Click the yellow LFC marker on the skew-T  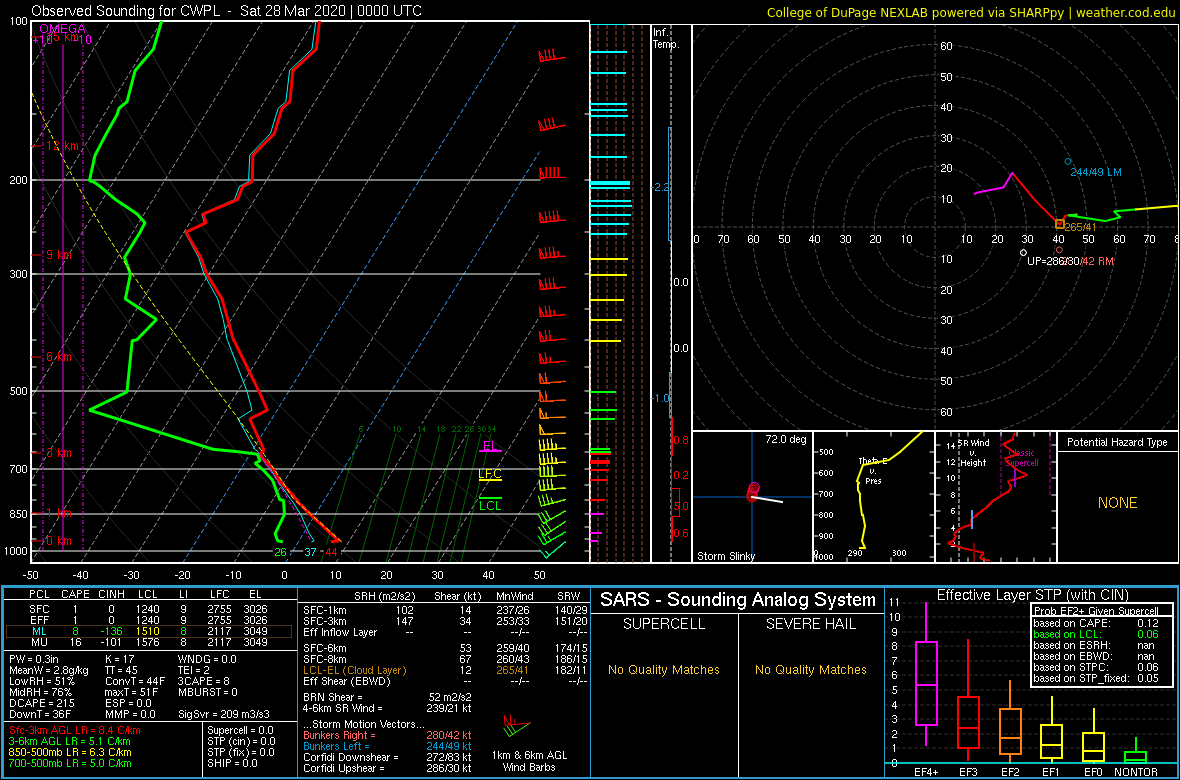490,475
